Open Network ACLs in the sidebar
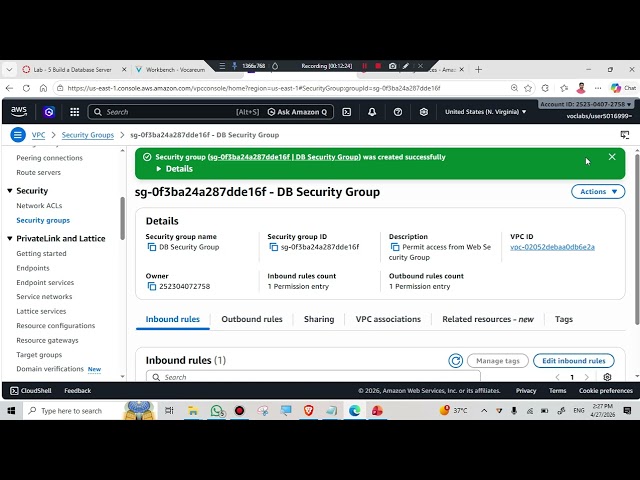Viewport: 640px width, 480px height. tap(39, 206)
